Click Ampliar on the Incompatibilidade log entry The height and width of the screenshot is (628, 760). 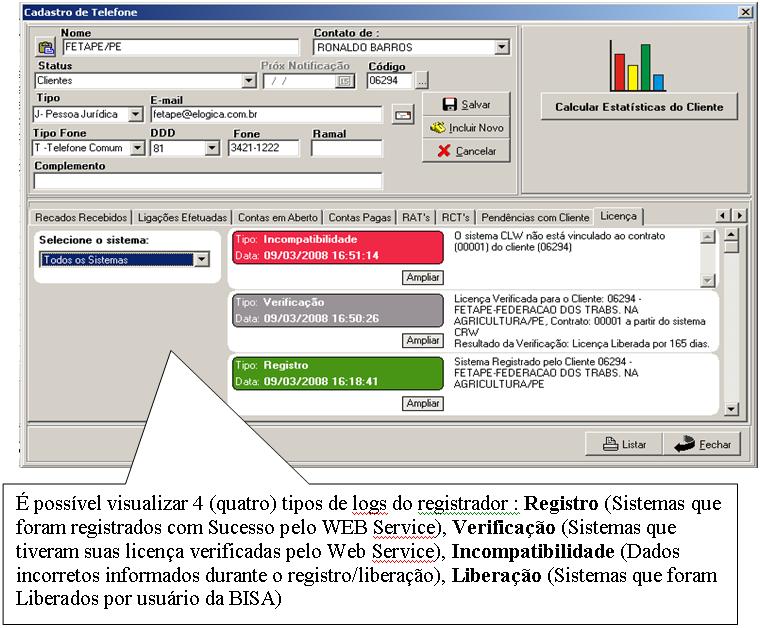tap(422, 277)
